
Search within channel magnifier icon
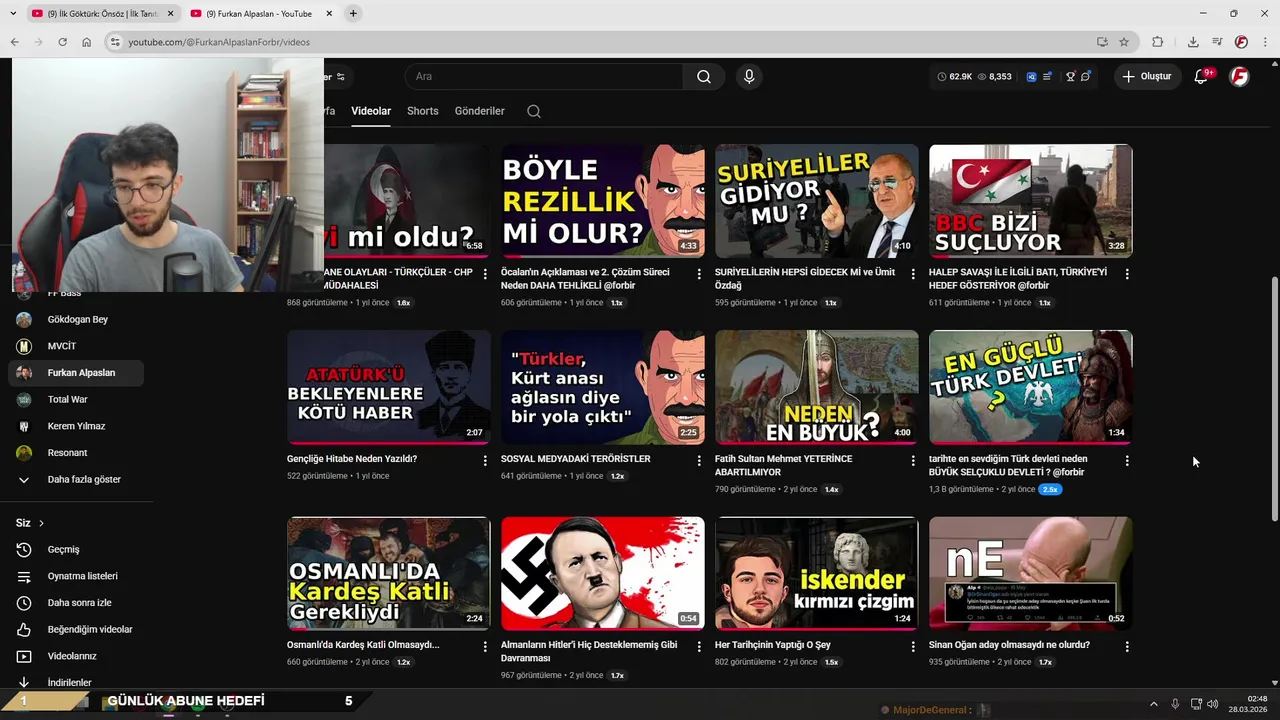coord(534,111)
